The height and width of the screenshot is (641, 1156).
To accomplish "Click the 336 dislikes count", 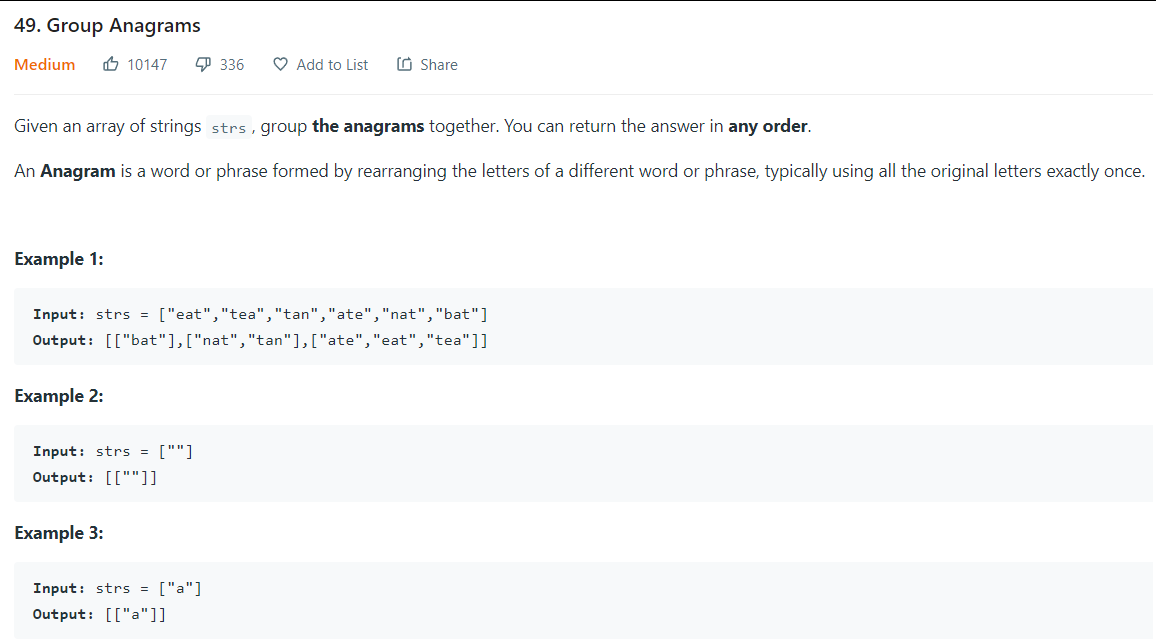I will pyautogui.click(x=231, y=65).
